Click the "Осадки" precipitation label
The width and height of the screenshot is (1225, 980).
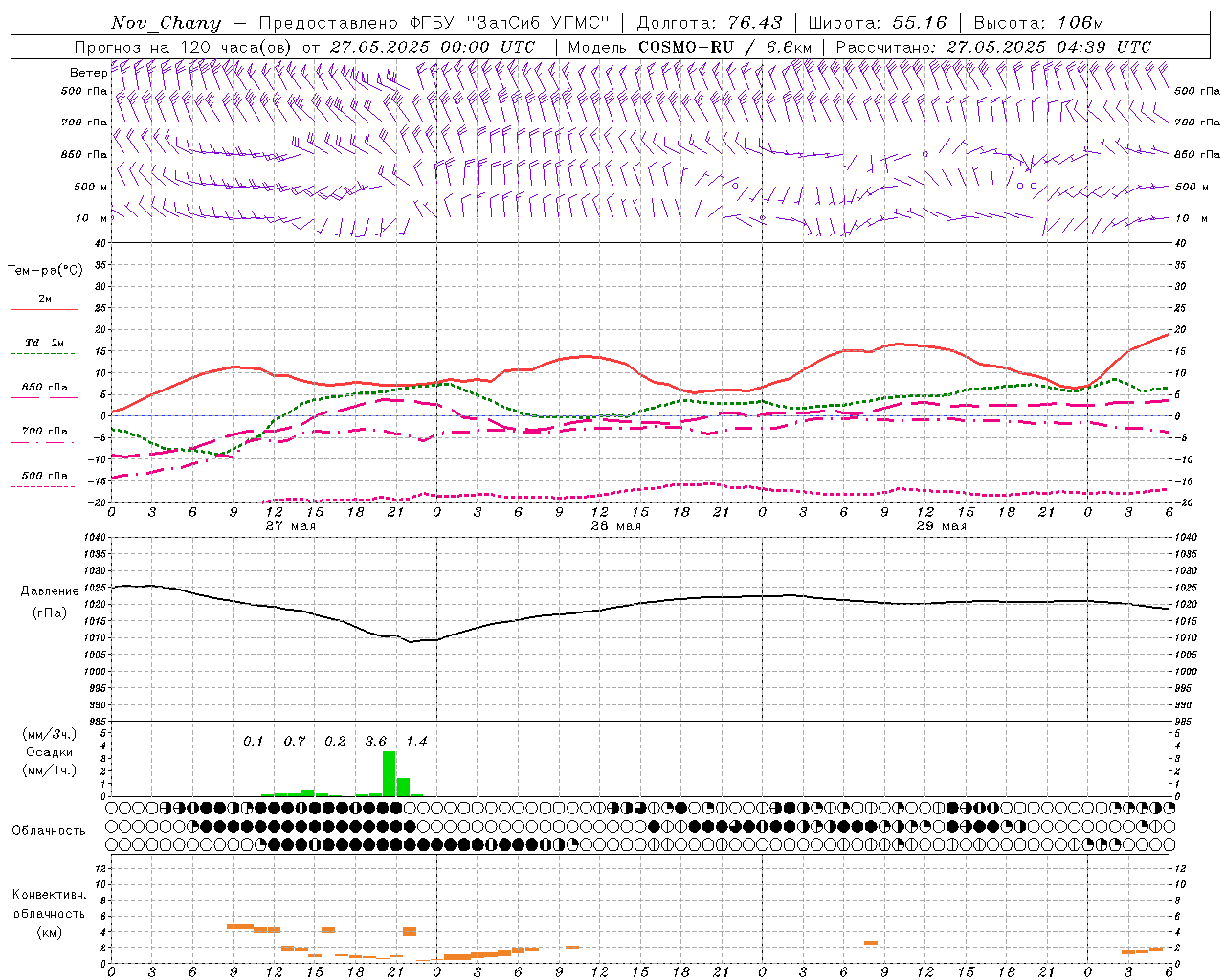coord(49,752)
